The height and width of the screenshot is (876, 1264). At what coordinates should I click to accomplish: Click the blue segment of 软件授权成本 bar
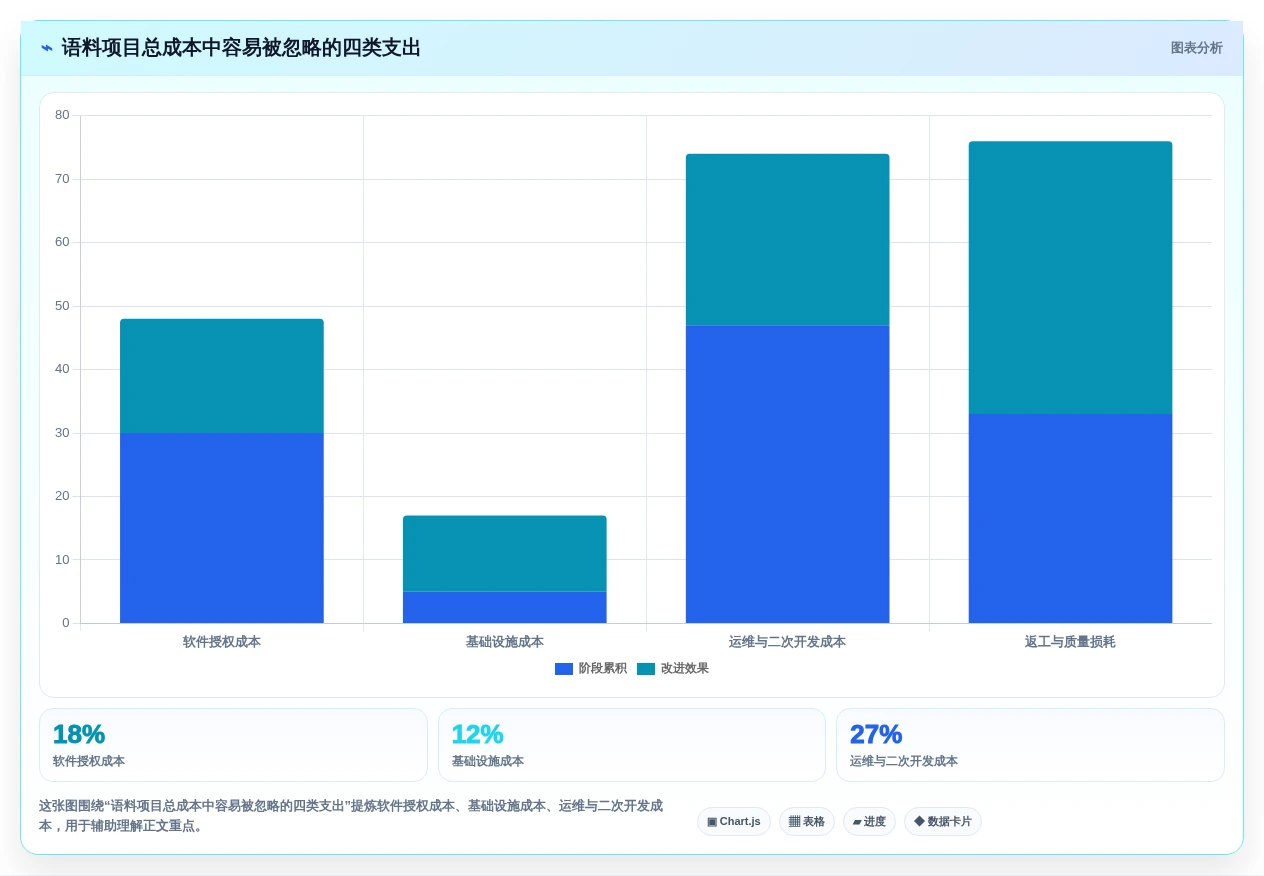(x=222, y=528)
